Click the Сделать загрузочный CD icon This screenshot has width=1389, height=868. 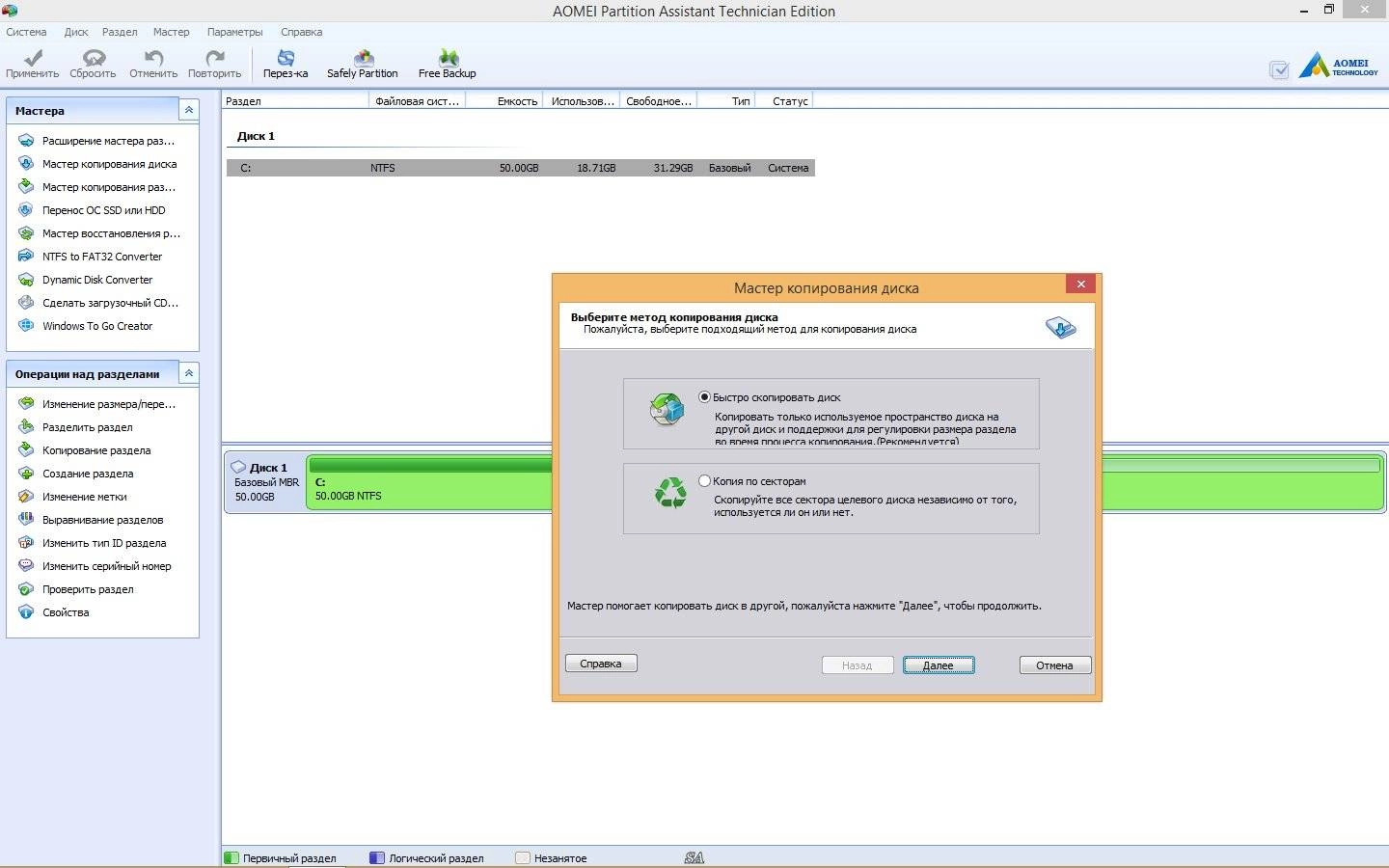point(26,303)
